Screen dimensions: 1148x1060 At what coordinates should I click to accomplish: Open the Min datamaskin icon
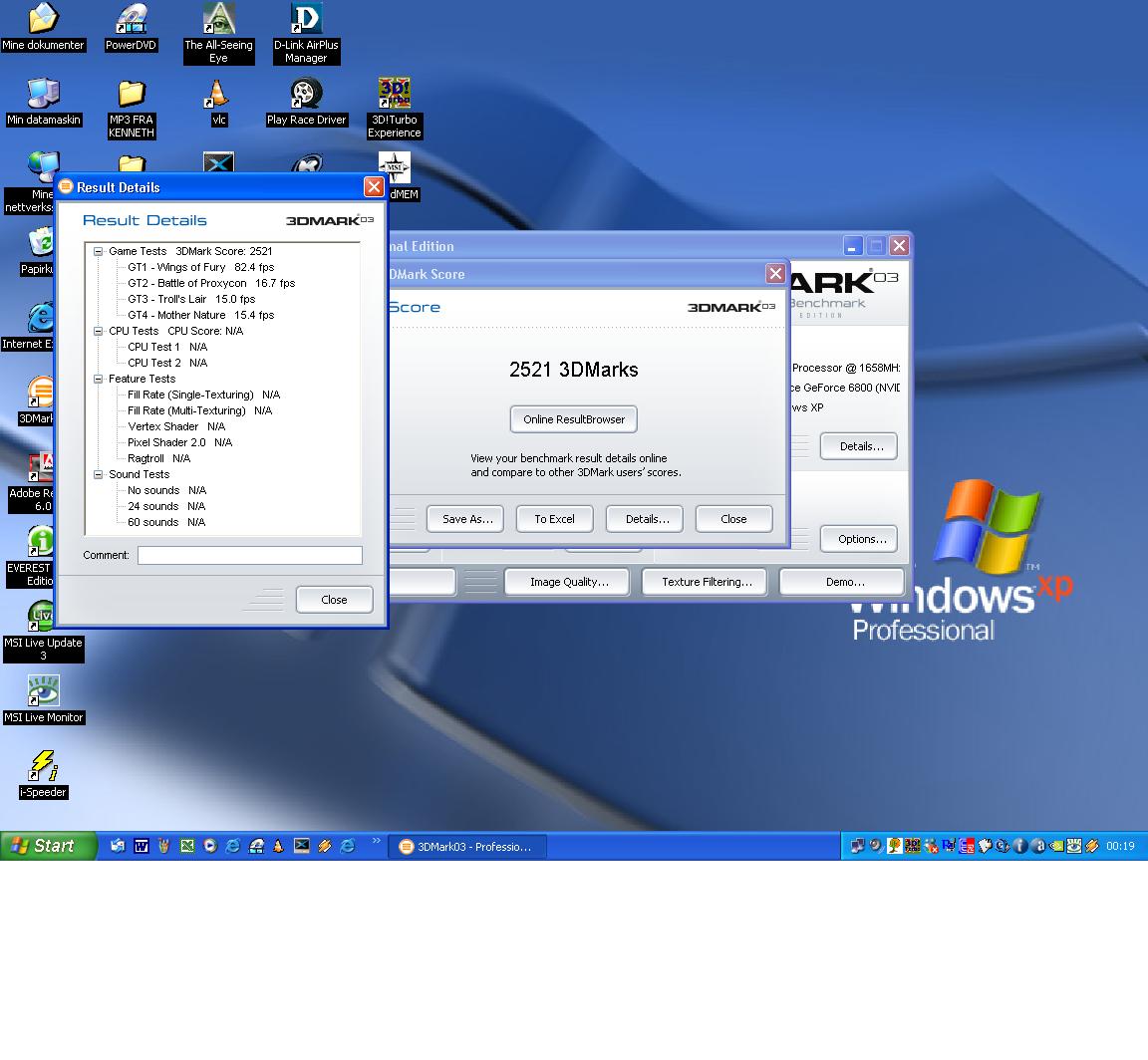tap(43, 103)
